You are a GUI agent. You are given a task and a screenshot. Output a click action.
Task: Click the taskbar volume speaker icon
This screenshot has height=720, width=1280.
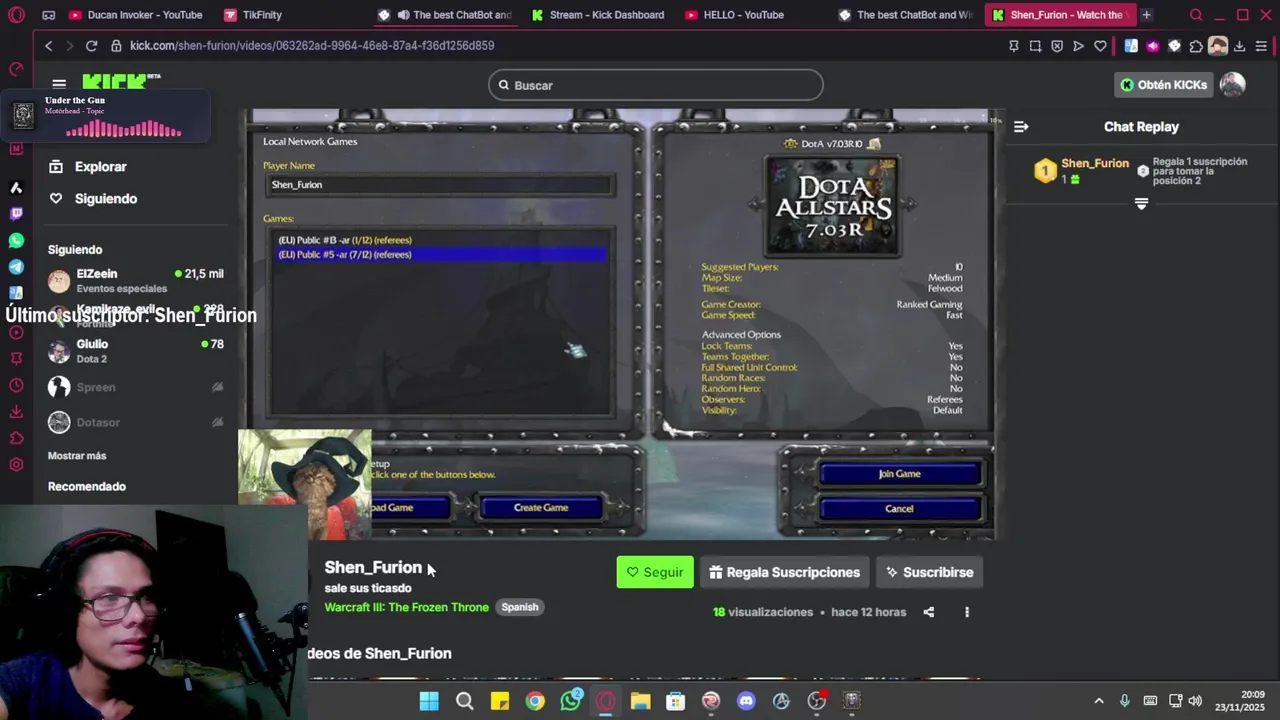click(x=1195, y=701)
